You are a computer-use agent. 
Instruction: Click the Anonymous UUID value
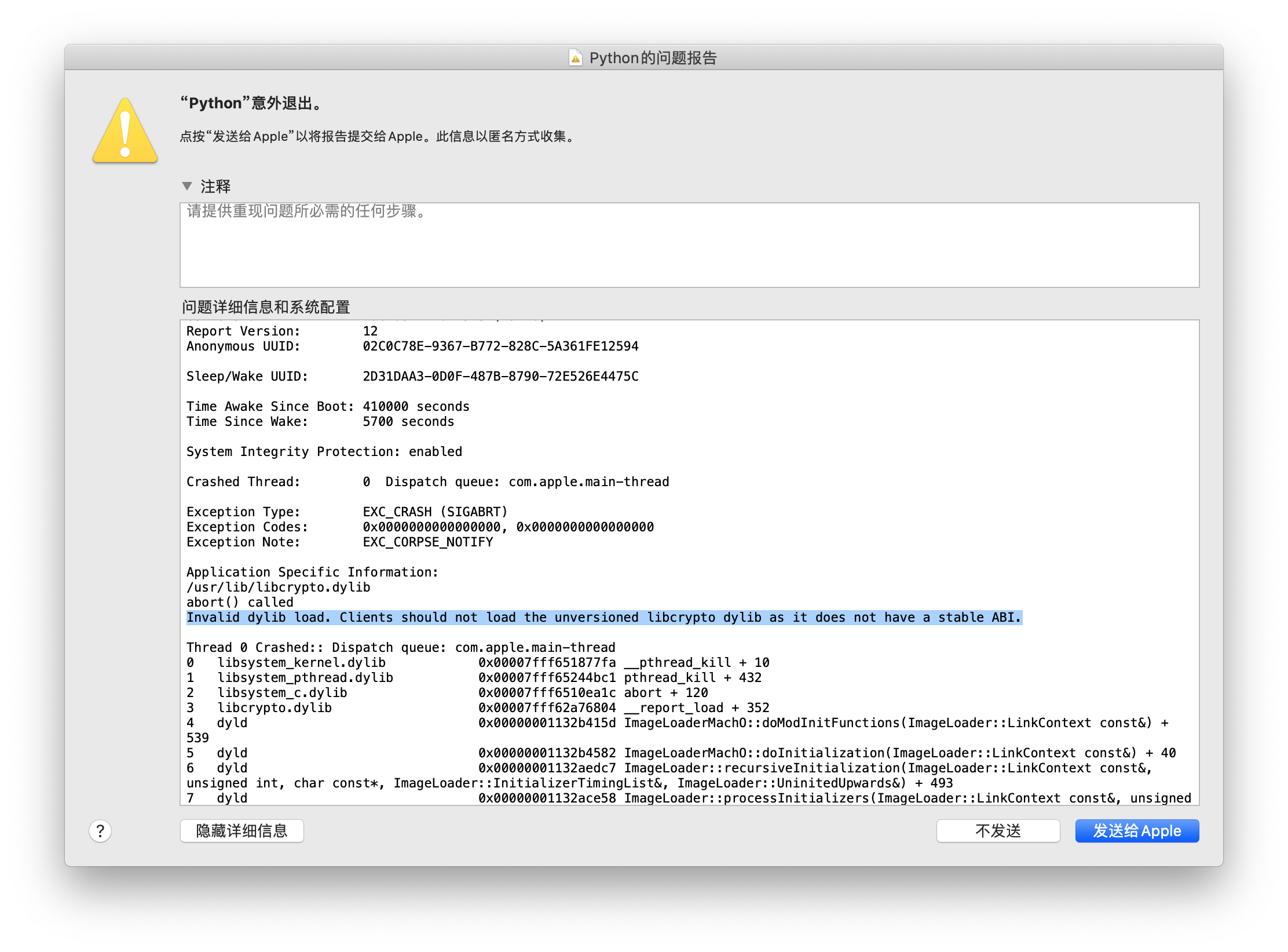tap(500, 346)
